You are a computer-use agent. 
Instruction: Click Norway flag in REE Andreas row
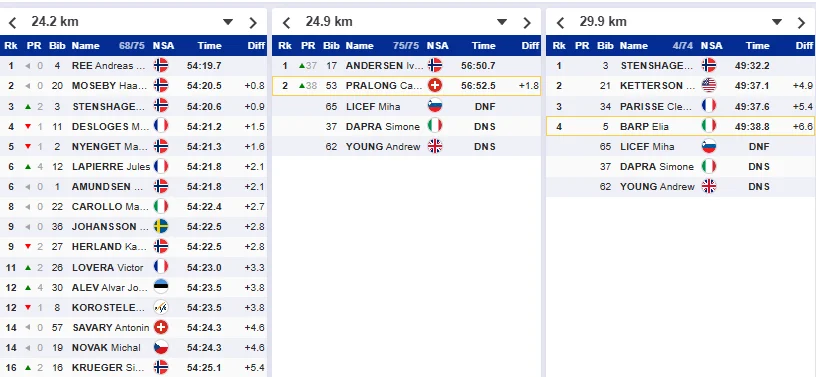(x=161, y=66)
